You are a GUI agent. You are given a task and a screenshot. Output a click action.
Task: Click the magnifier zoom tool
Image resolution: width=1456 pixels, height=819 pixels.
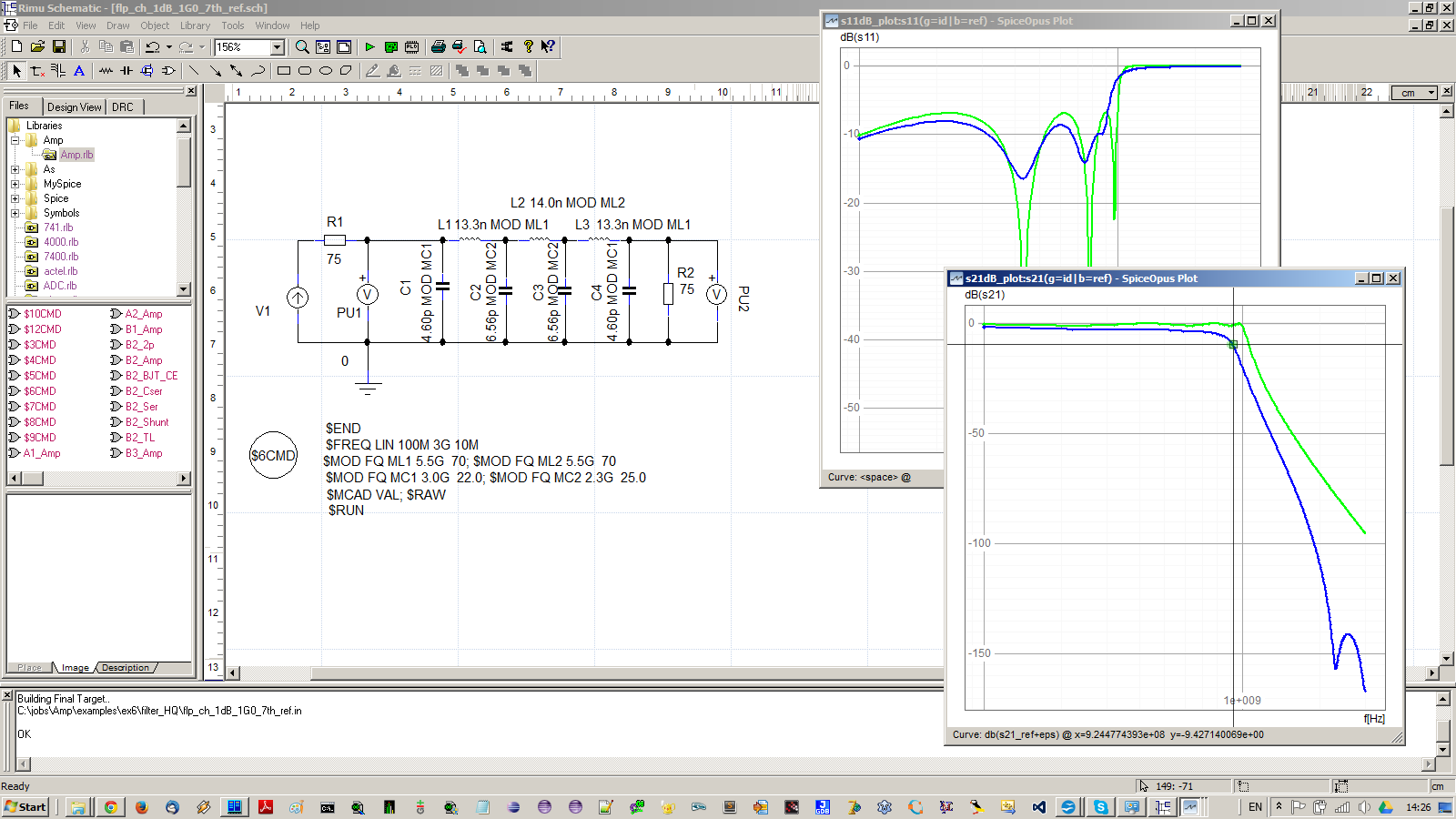click(x=302, y=47)
